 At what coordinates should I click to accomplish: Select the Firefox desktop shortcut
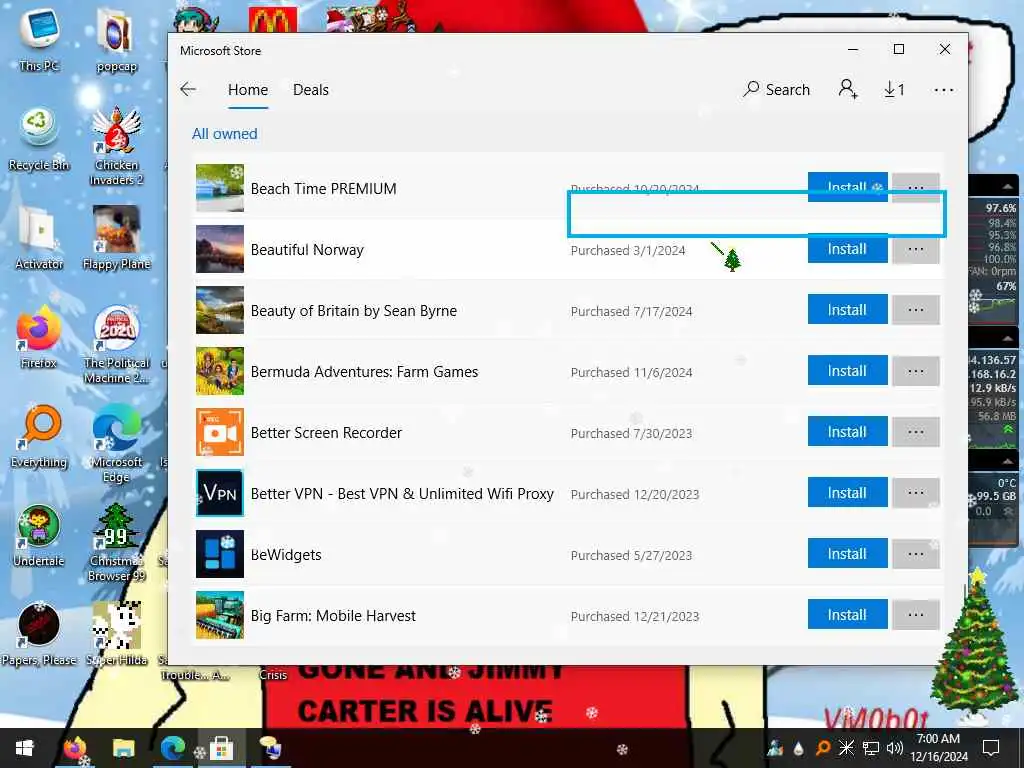pos(39,338)
